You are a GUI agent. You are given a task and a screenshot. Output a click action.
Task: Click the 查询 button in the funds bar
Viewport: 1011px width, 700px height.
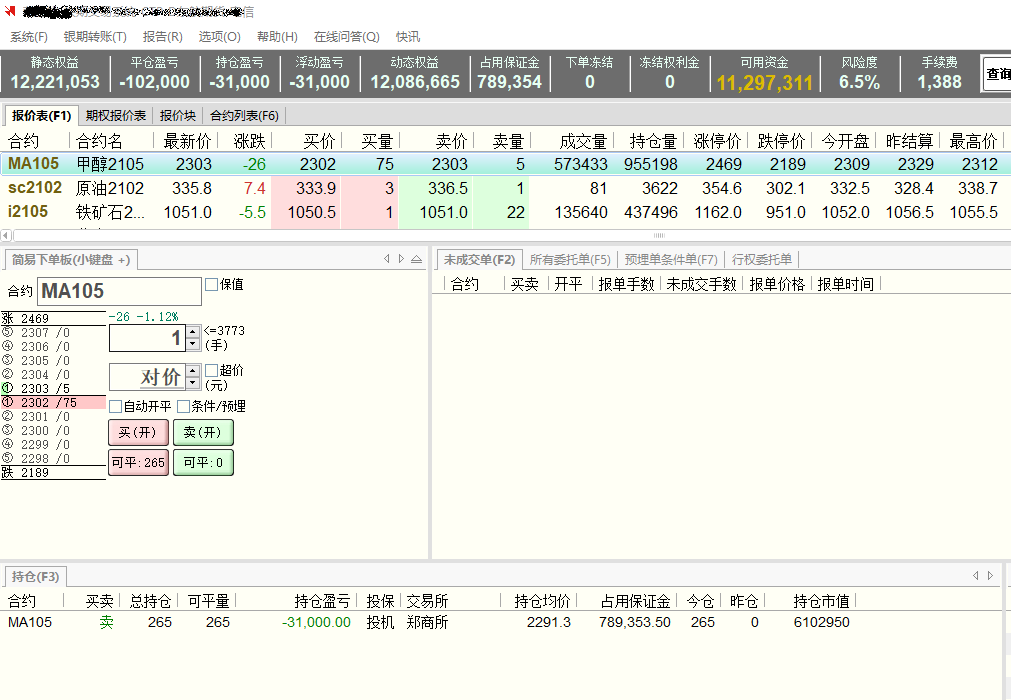(997, 73)
